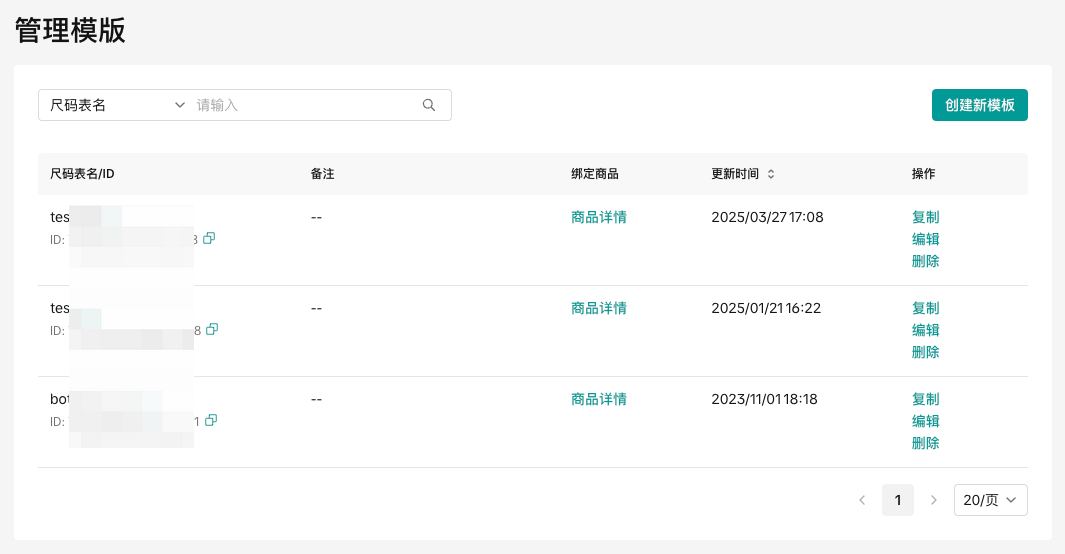This screenshot has height=554, width=1065.
Task: View 商品详情 for the 2023/11/01 row
Action: click(599, 399)
